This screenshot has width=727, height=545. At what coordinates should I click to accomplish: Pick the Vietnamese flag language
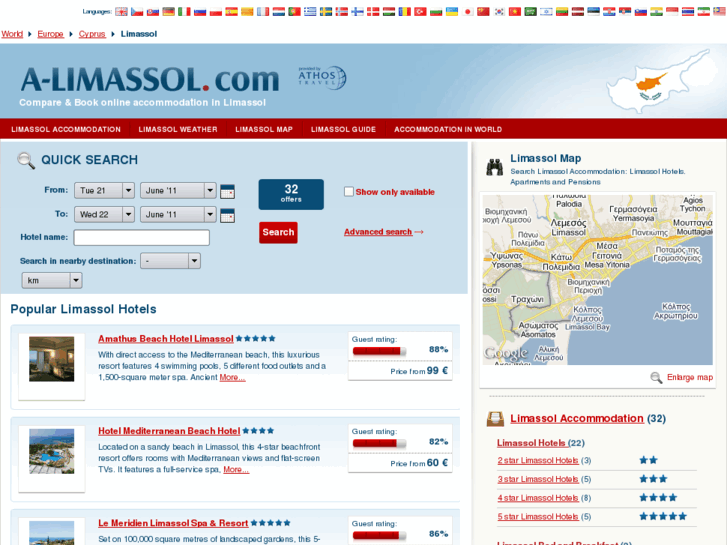tap(515, 12)
